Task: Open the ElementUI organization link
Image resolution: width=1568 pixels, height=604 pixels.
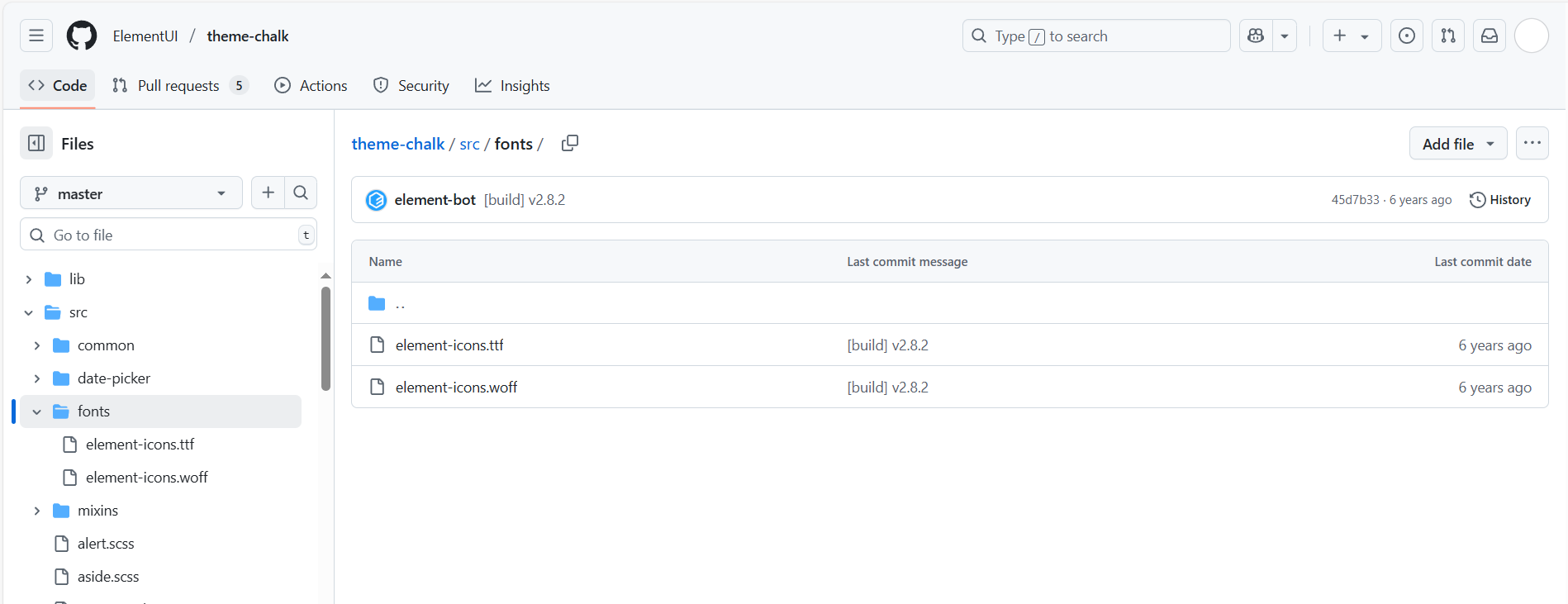Action: point(145,36)
